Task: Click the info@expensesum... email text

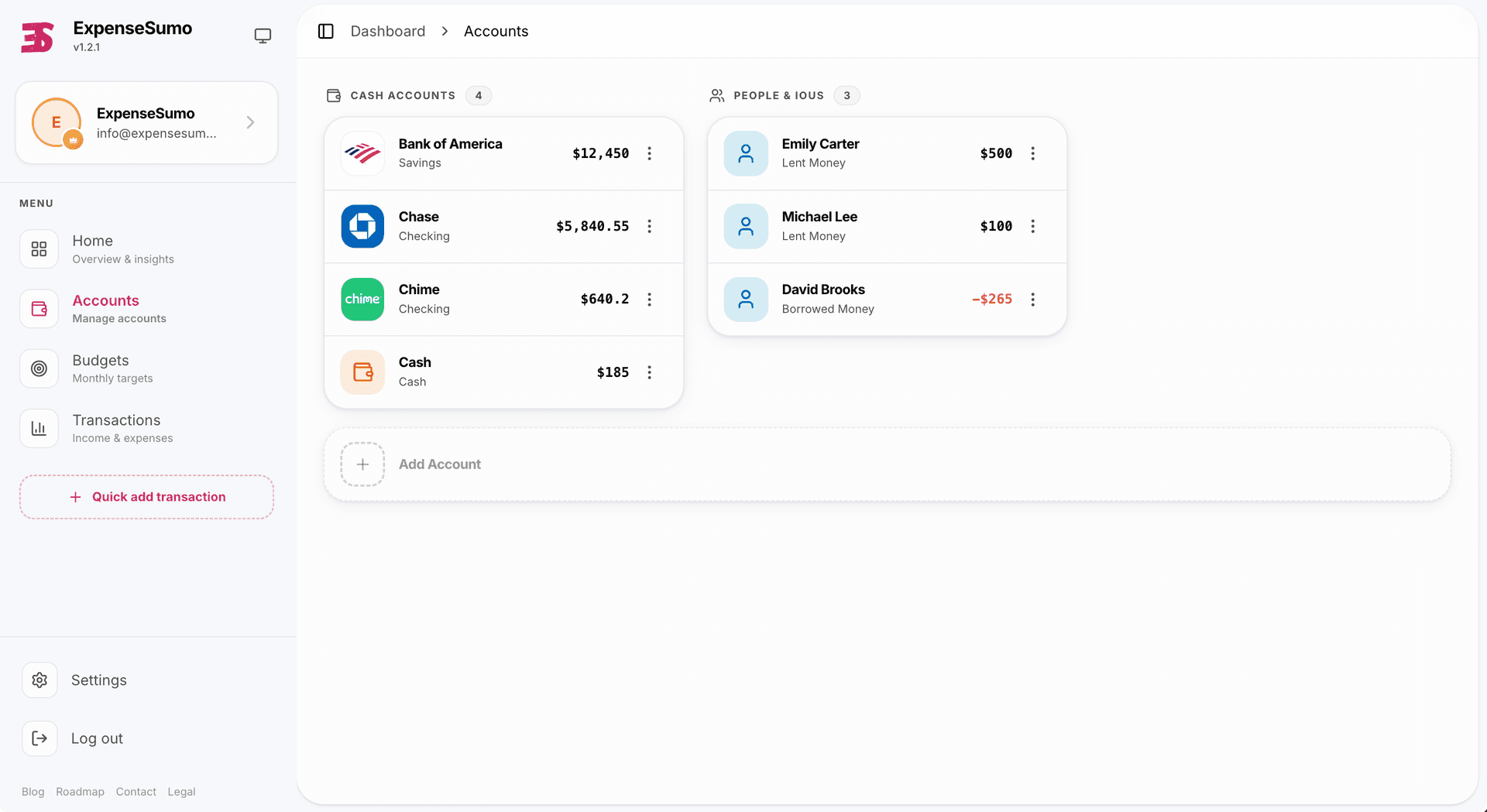Action: (x=156, y=133)
